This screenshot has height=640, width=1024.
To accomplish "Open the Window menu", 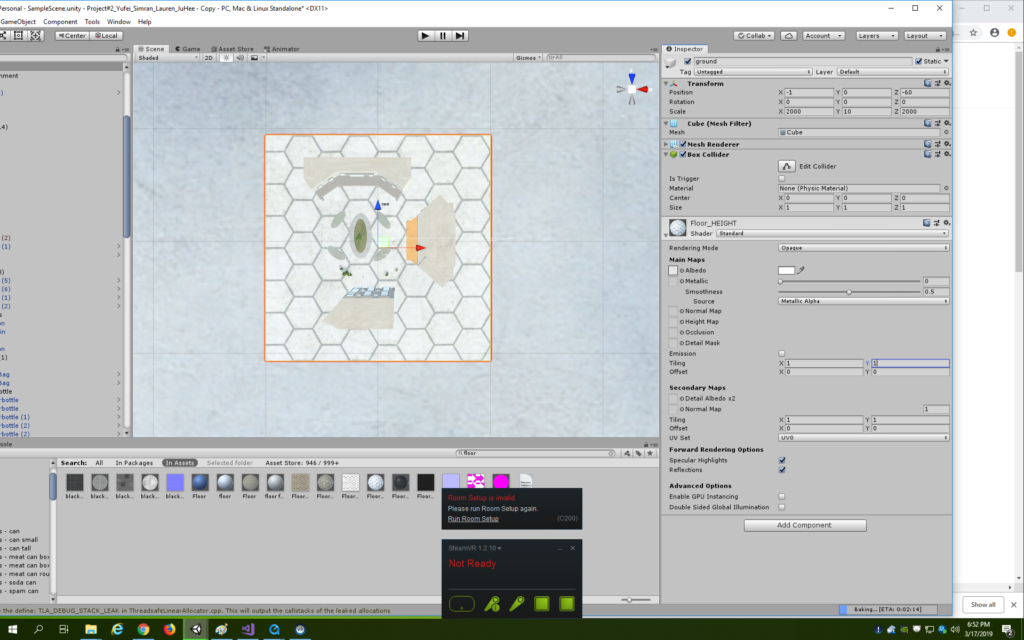I will (119, 22).
